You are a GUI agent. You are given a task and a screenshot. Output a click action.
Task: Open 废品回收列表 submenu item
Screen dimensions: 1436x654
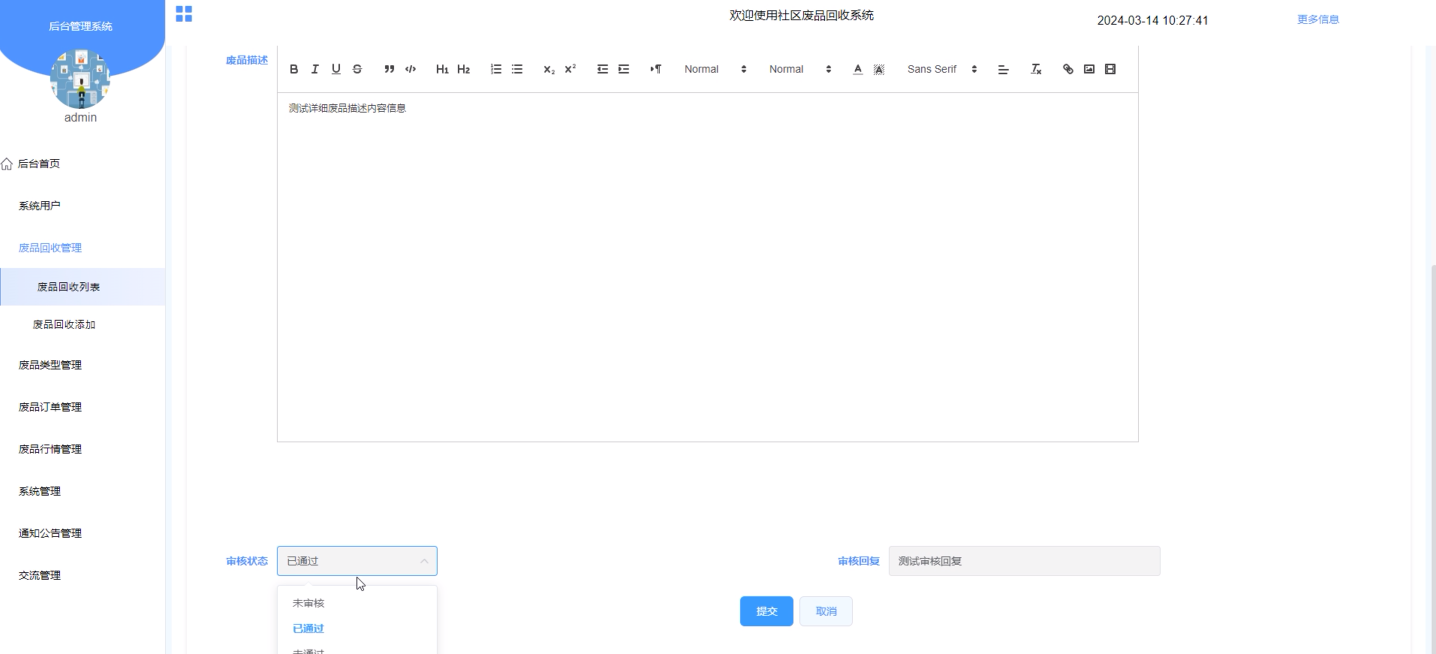[82, 287]
